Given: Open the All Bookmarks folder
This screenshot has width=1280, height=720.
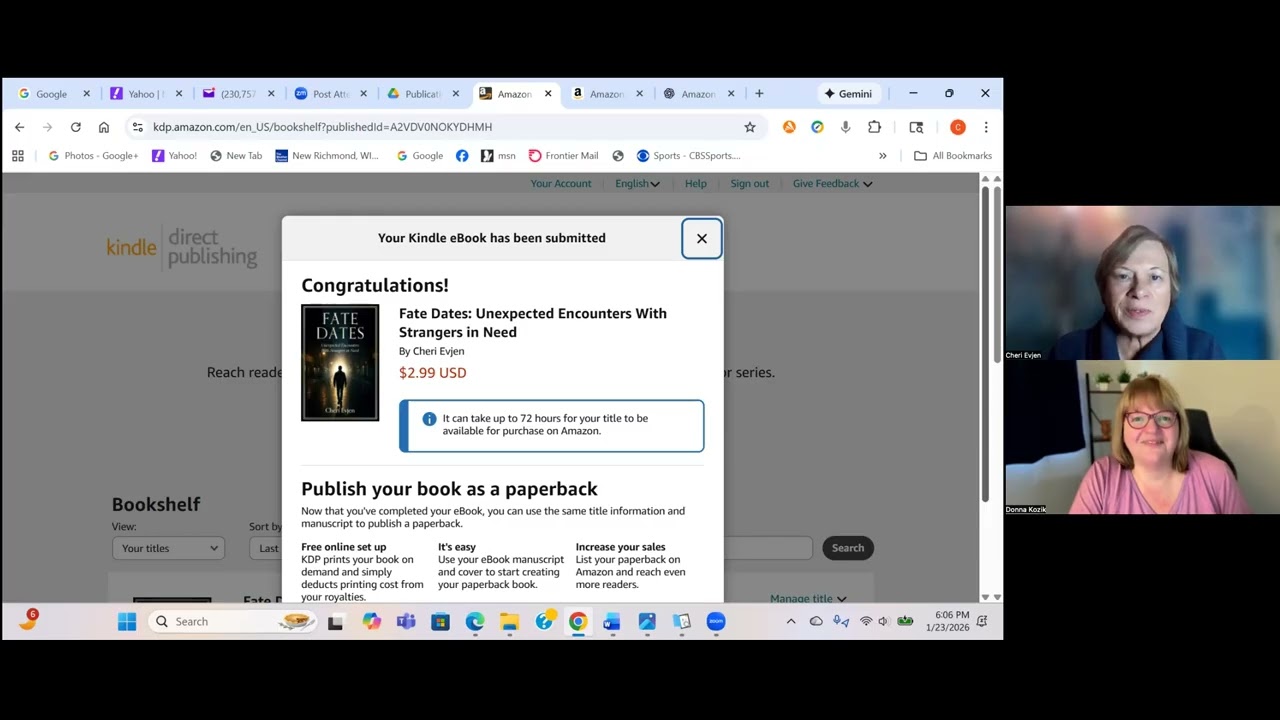Looking at the screenshot, I should click(953, 155).
